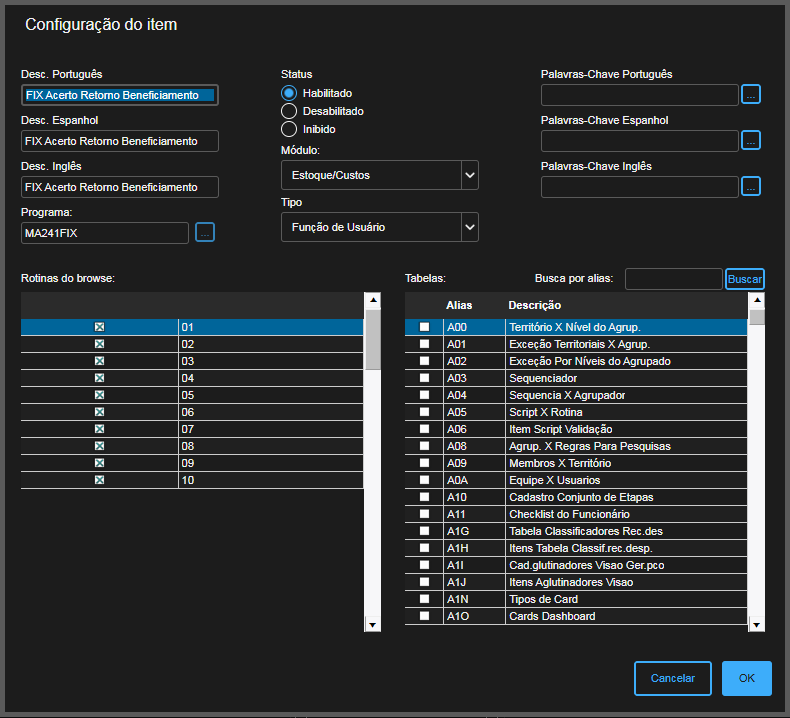Click the Descrição column header

(x=535, y=305)
